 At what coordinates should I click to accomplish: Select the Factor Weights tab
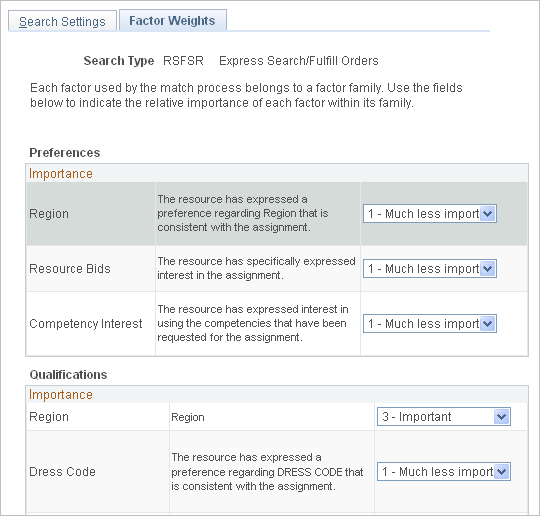[172, 21]
